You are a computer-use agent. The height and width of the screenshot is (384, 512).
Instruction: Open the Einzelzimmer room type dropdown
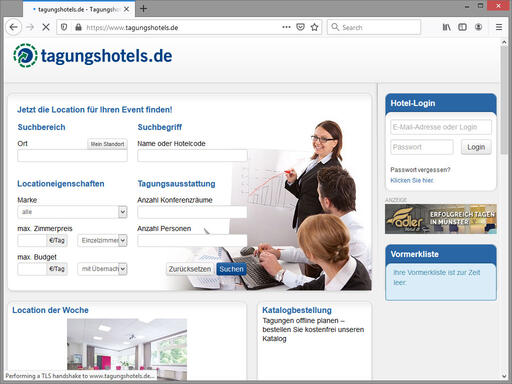pyautogui.click(x=102, y=240)
